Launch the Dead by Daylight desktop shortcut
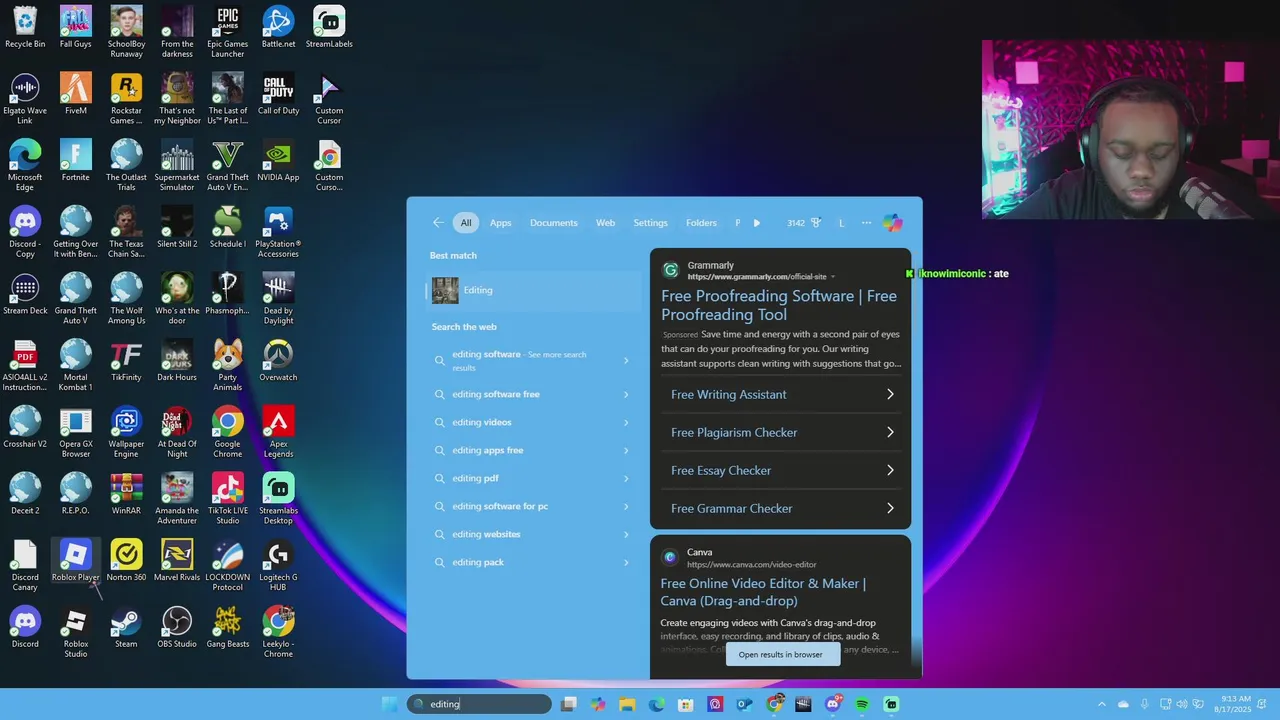This screenshot has height=720, width=1280. pyautogui.click(x=278, y=298)
